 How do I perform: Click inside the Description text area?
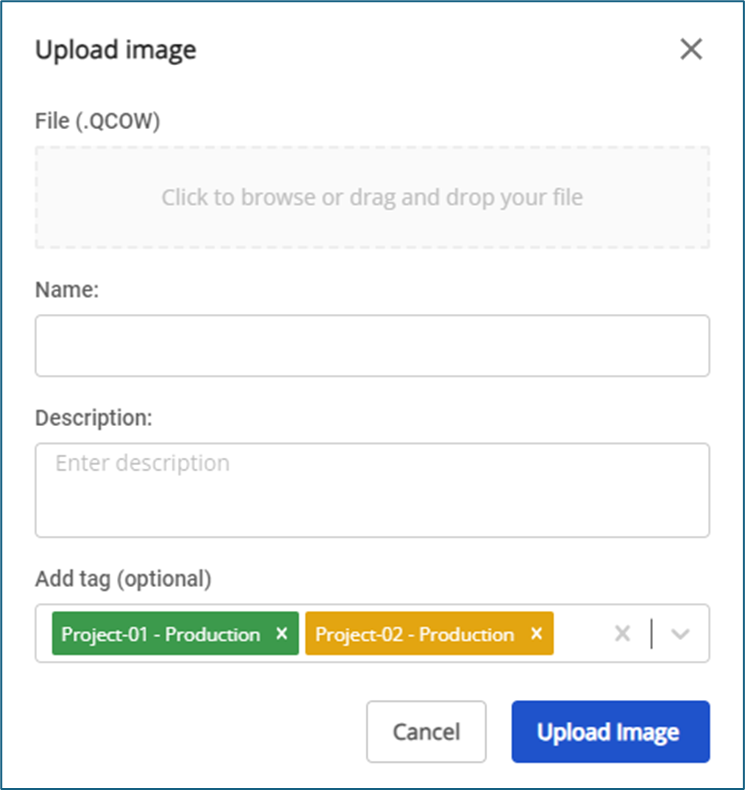(372, 490)
